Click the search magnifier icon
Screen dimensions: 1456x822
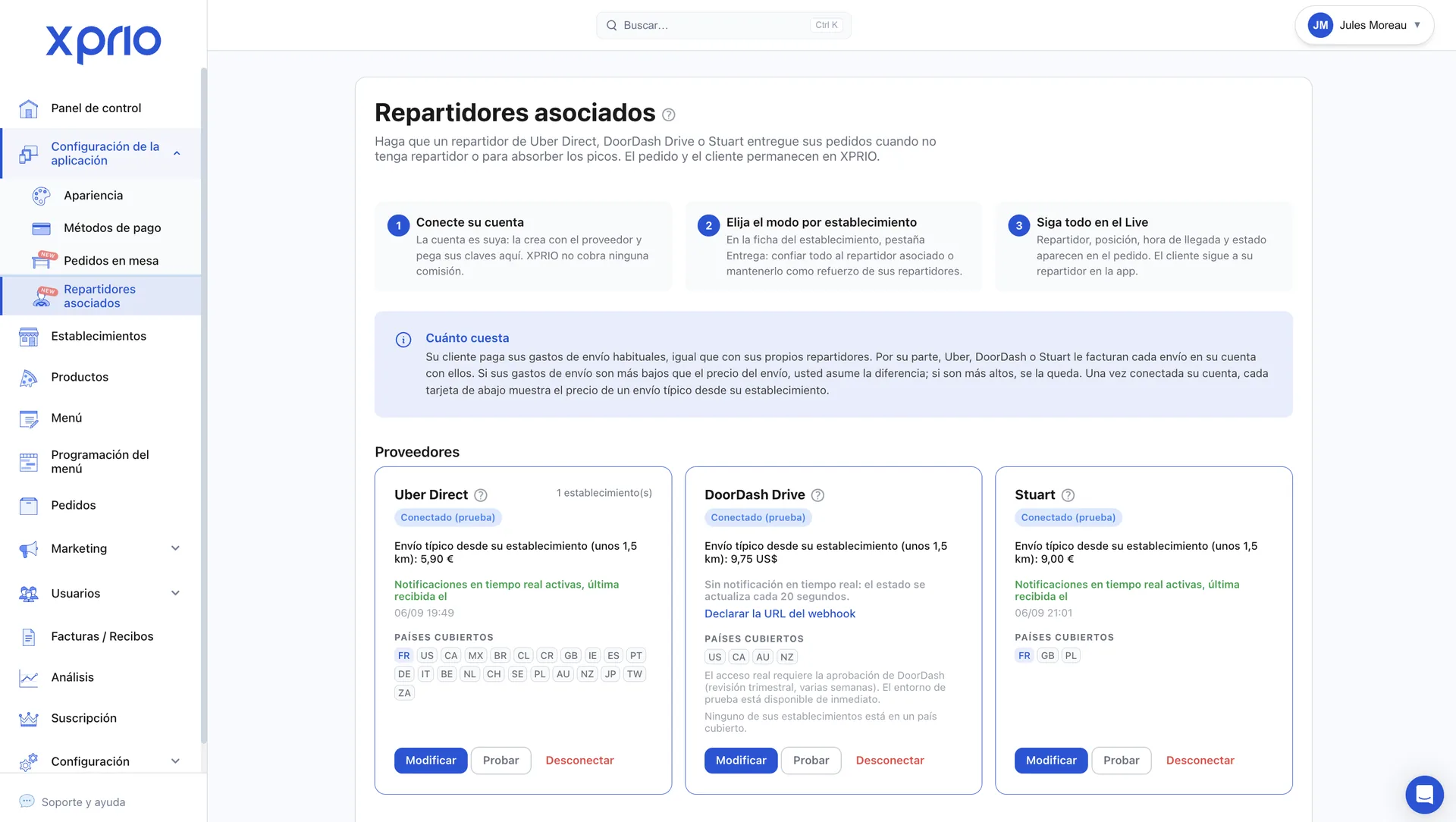(x=611, y=26)
